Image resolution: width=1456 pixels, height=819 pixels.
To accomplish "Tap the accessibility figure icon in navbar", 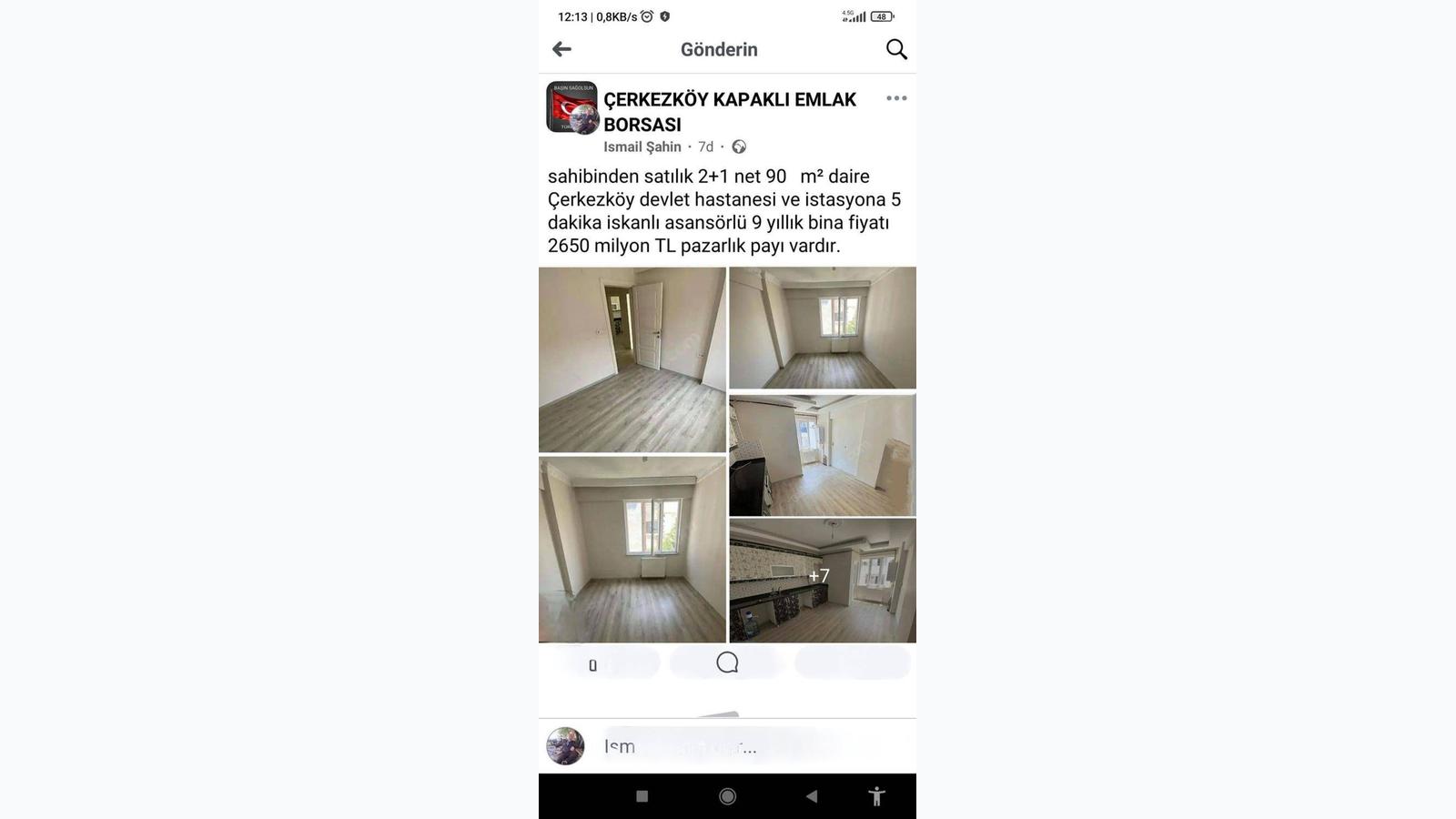I will click(x=876, y=796).
